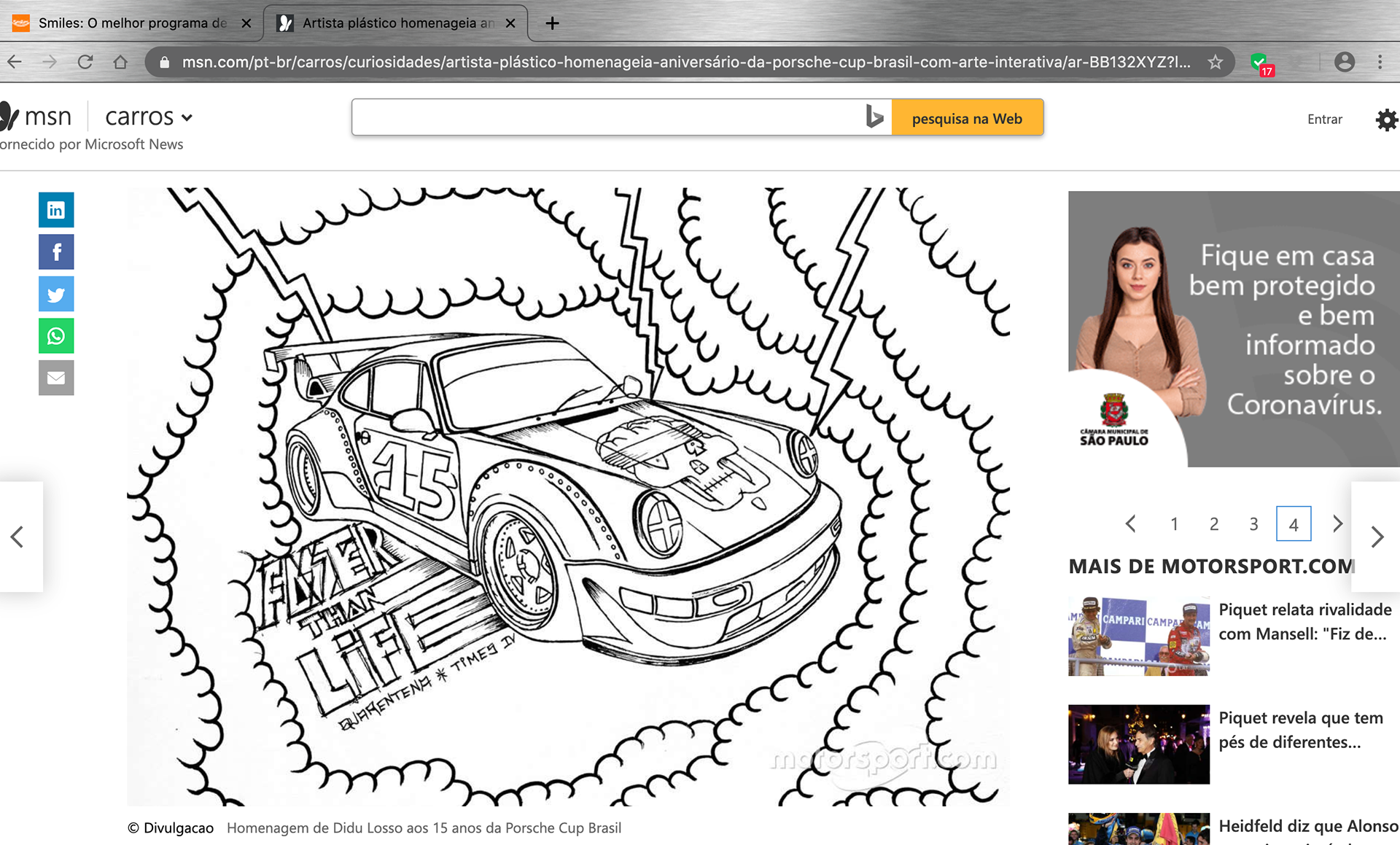The width and height of the screenshot is (1400, 845).
Task: Open Piquet and Mansell rivalry thumbnail
Action: (1139, 636)
